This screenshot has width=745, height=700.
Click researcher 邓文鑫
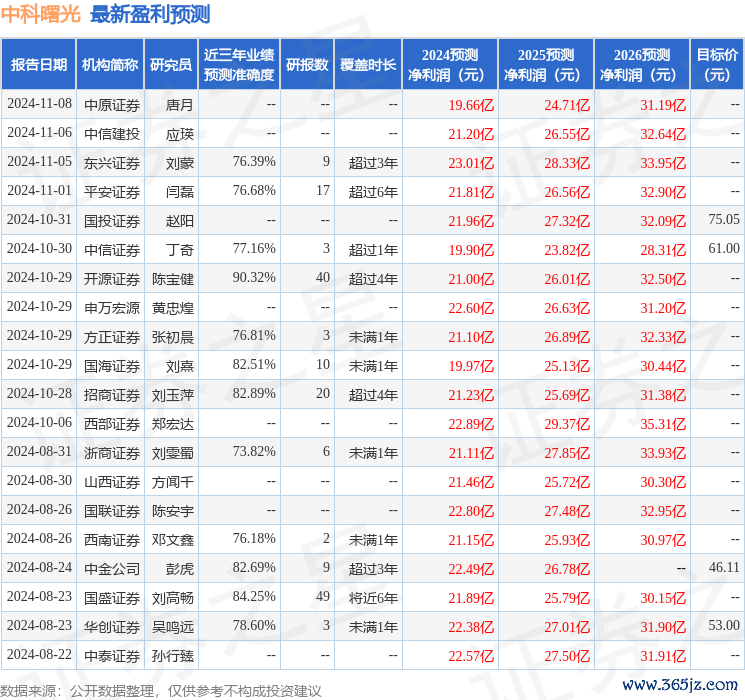point(173,540)
